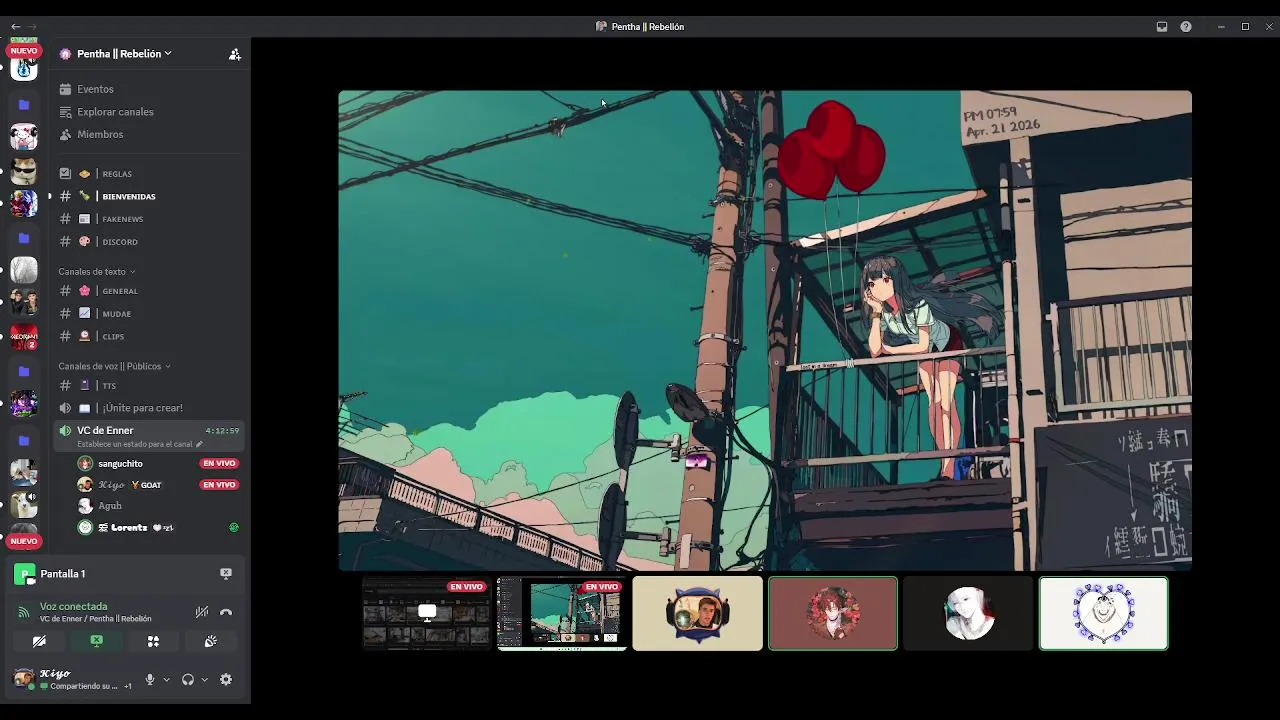Select the white tile with purple heart face
Image resolution: width=1280 pixels, height=720 pixels.
[1103, 613]
